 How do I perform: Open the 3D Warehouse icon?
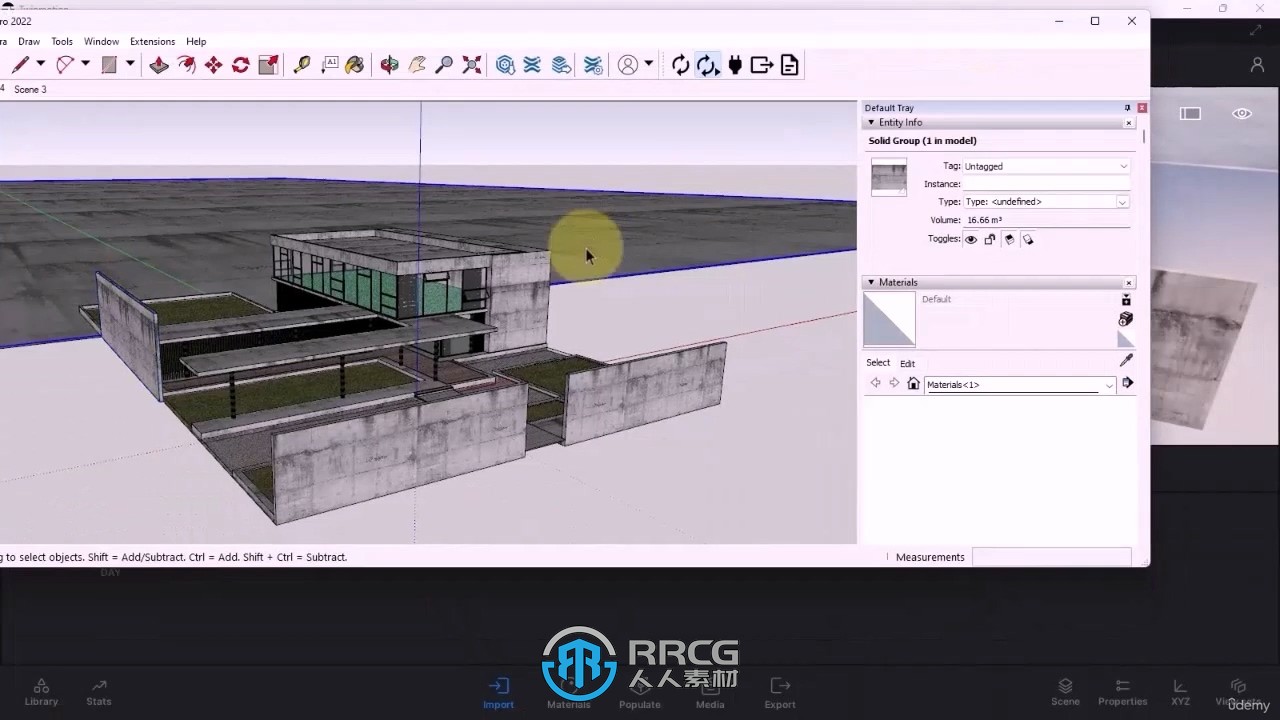[505, 65]
